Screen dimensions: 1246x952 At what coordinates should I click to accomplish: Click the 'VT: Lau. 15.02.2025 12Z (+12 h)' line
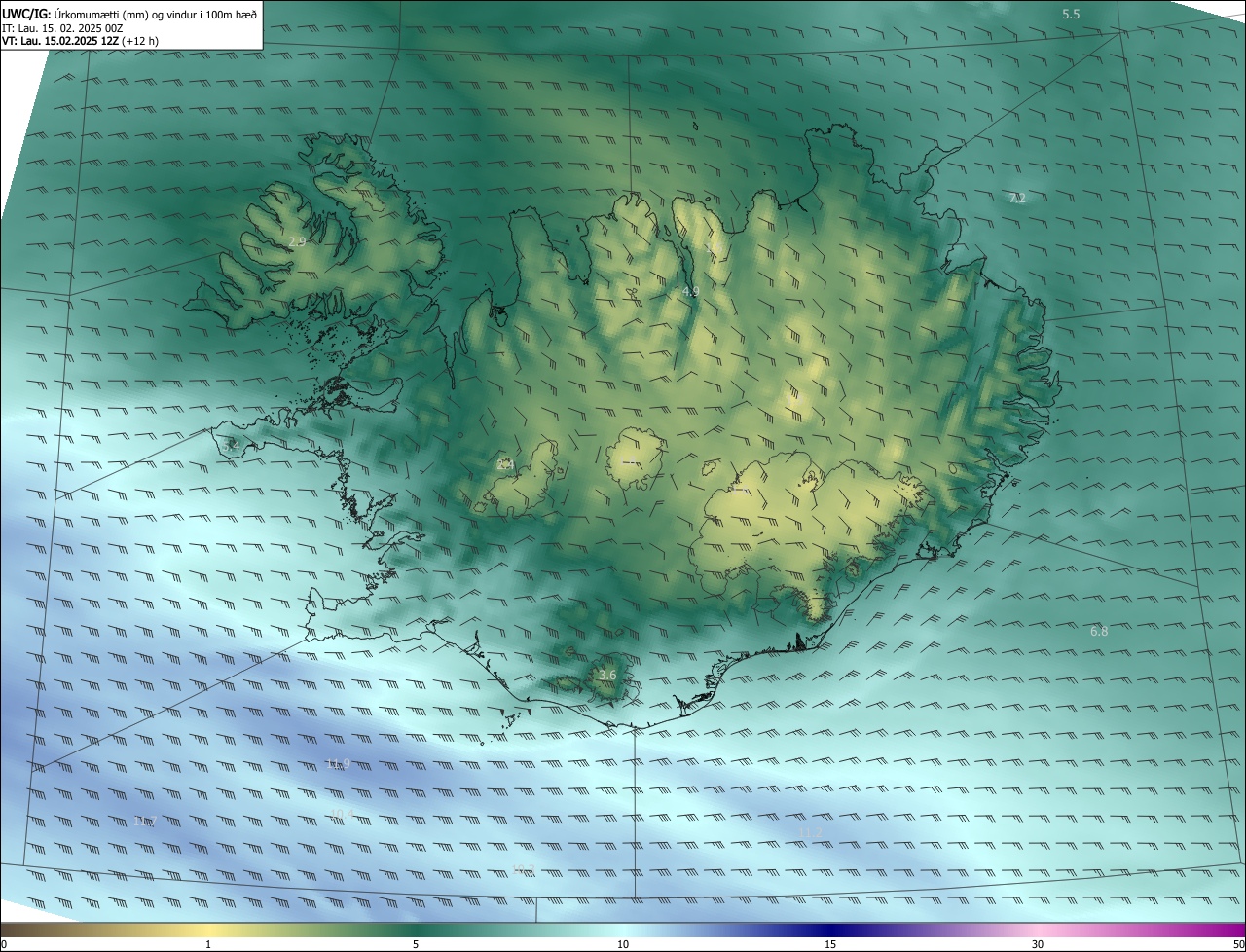pyautogui.click(x=80, y=41)
